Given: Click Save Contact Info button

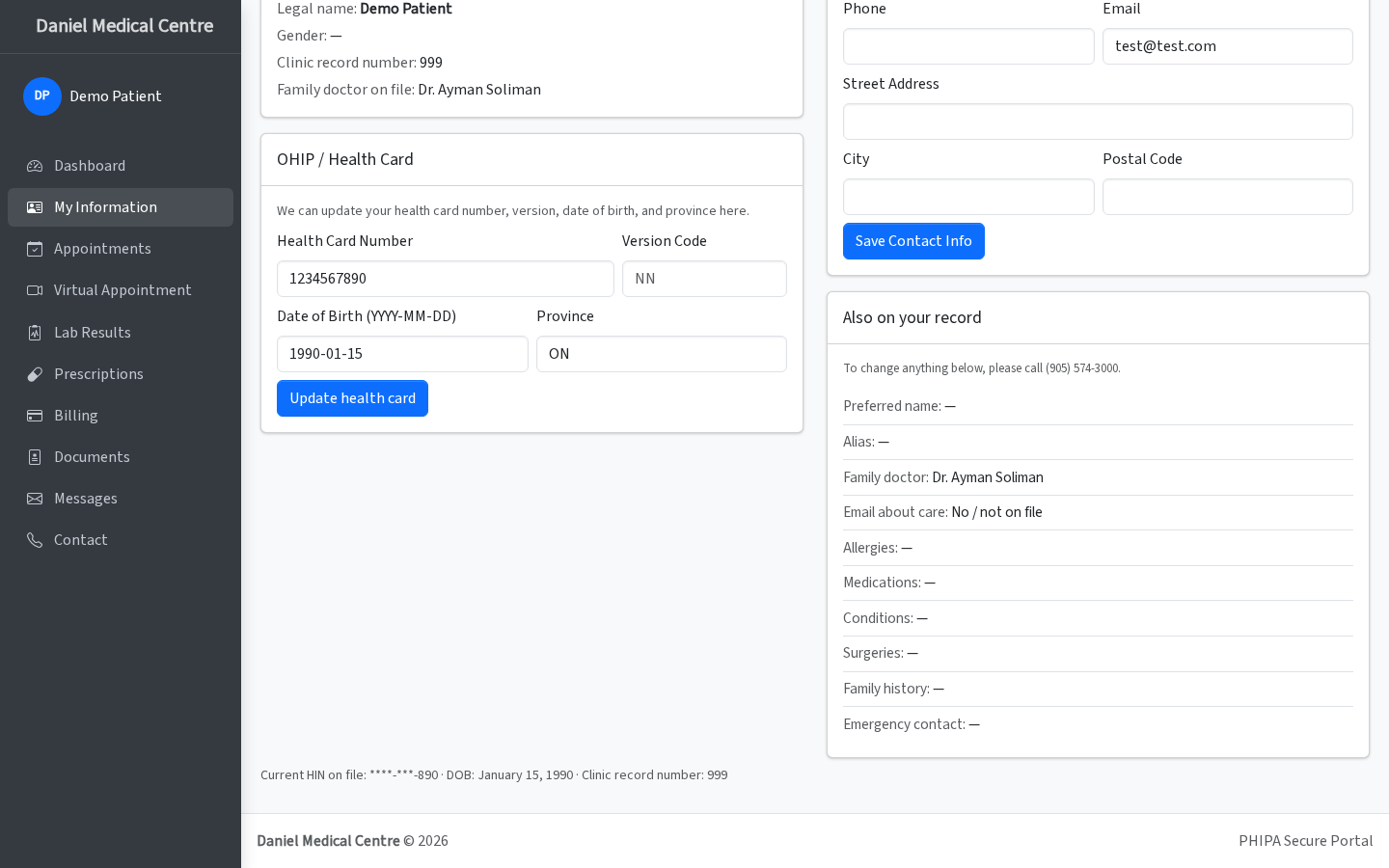Looking at the screenshot, I should click(913, 241).
